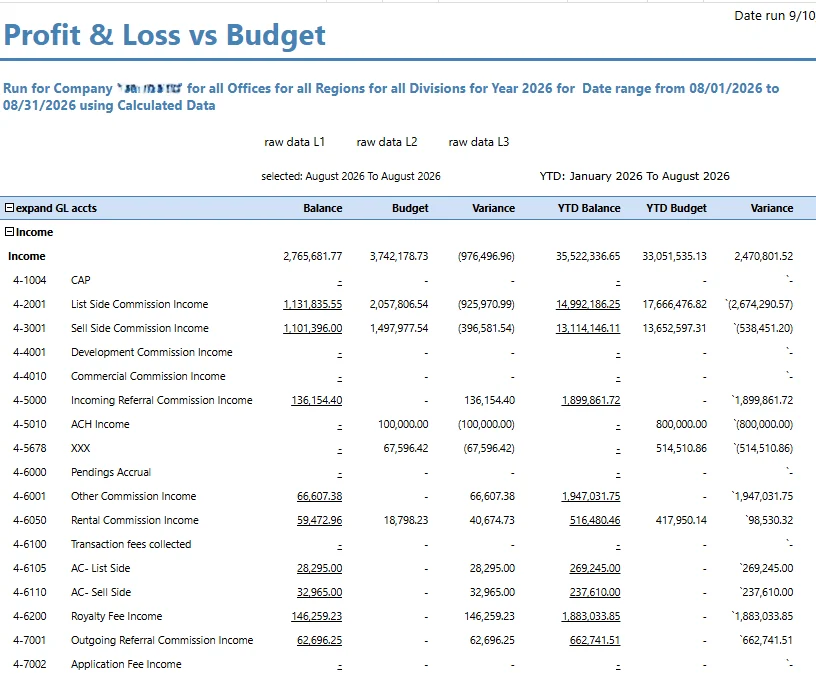Open YTD balance 1,883,033.85 Royalty Fee

591,616
